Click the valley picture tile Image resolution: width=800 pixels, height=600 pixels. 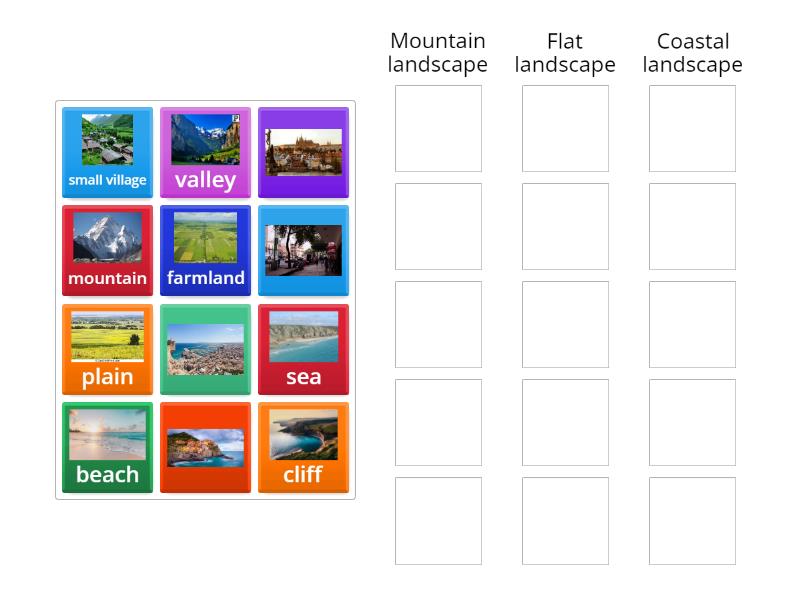tap(205, 150)
